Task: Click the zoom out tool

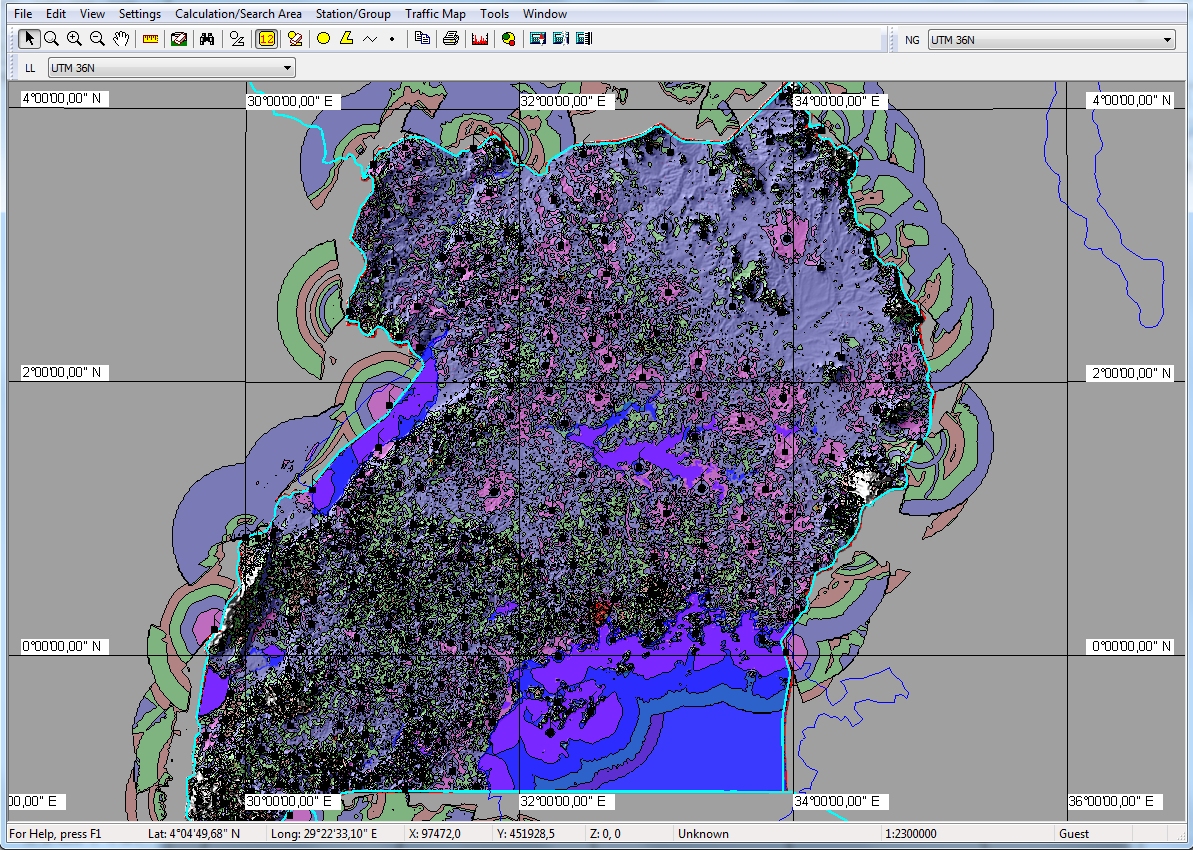Action: tap(97, 39)
